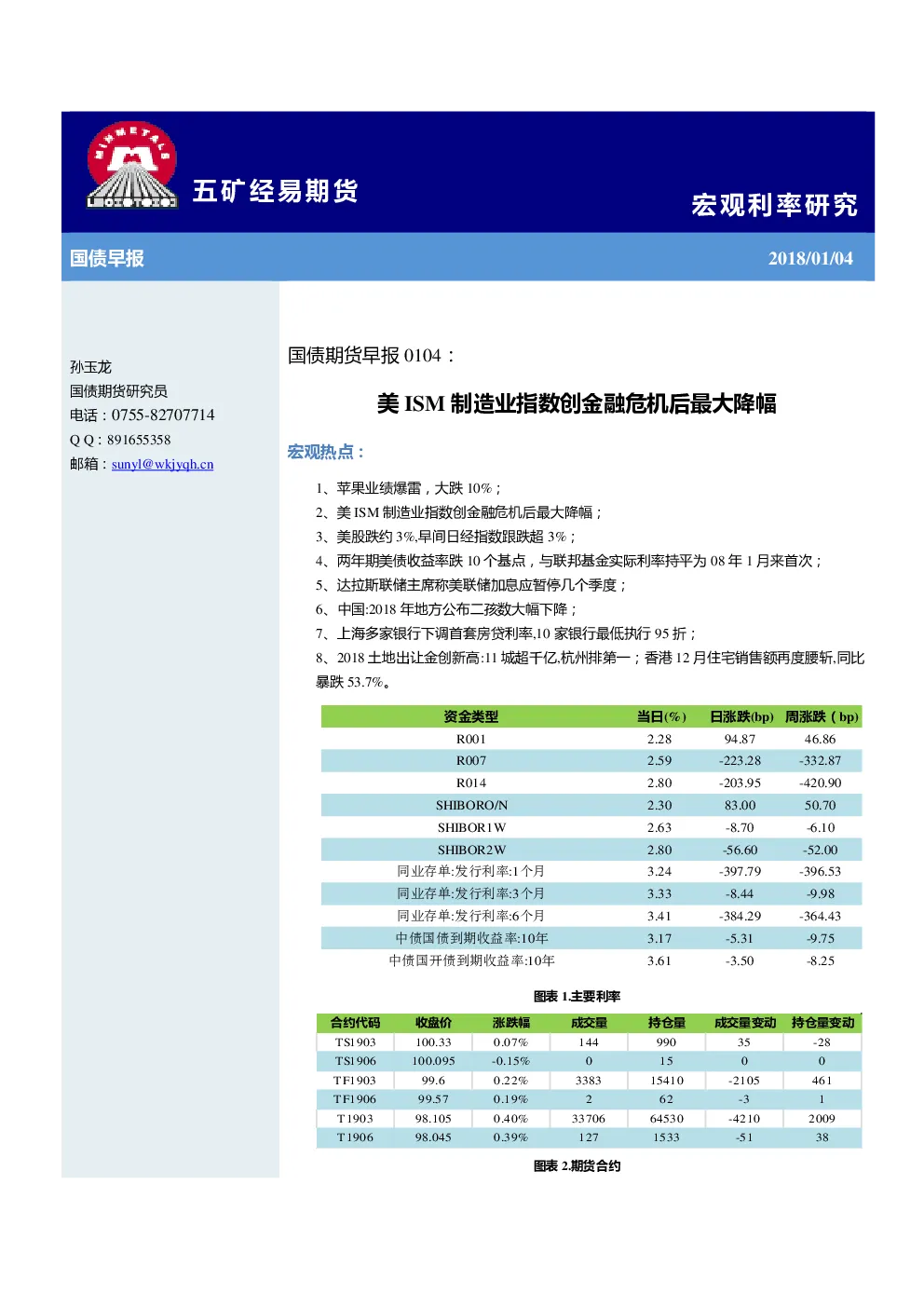Click the SHIBOR2W row label

[472, 851]
